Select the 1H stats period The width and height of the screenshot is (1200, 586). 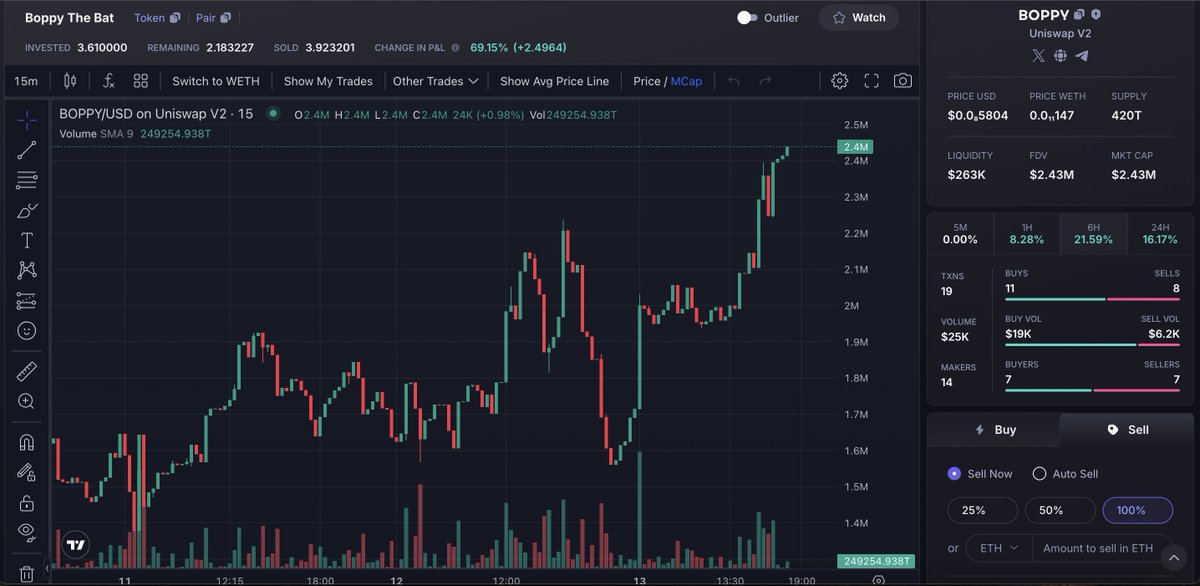point(1026,233)
